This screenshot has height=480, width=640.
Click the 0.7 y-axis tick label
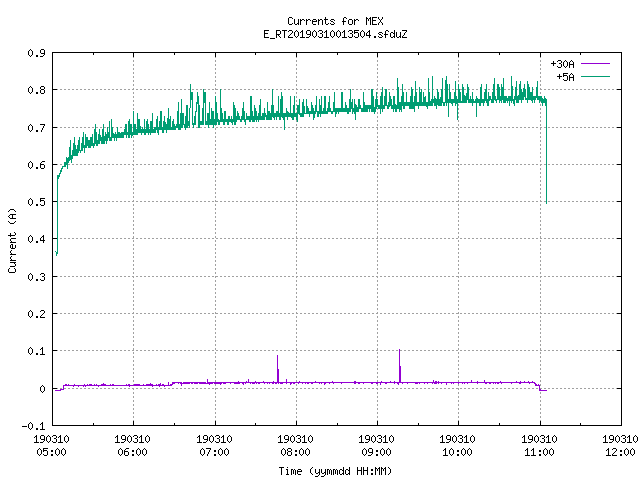[x=36, y=128]
